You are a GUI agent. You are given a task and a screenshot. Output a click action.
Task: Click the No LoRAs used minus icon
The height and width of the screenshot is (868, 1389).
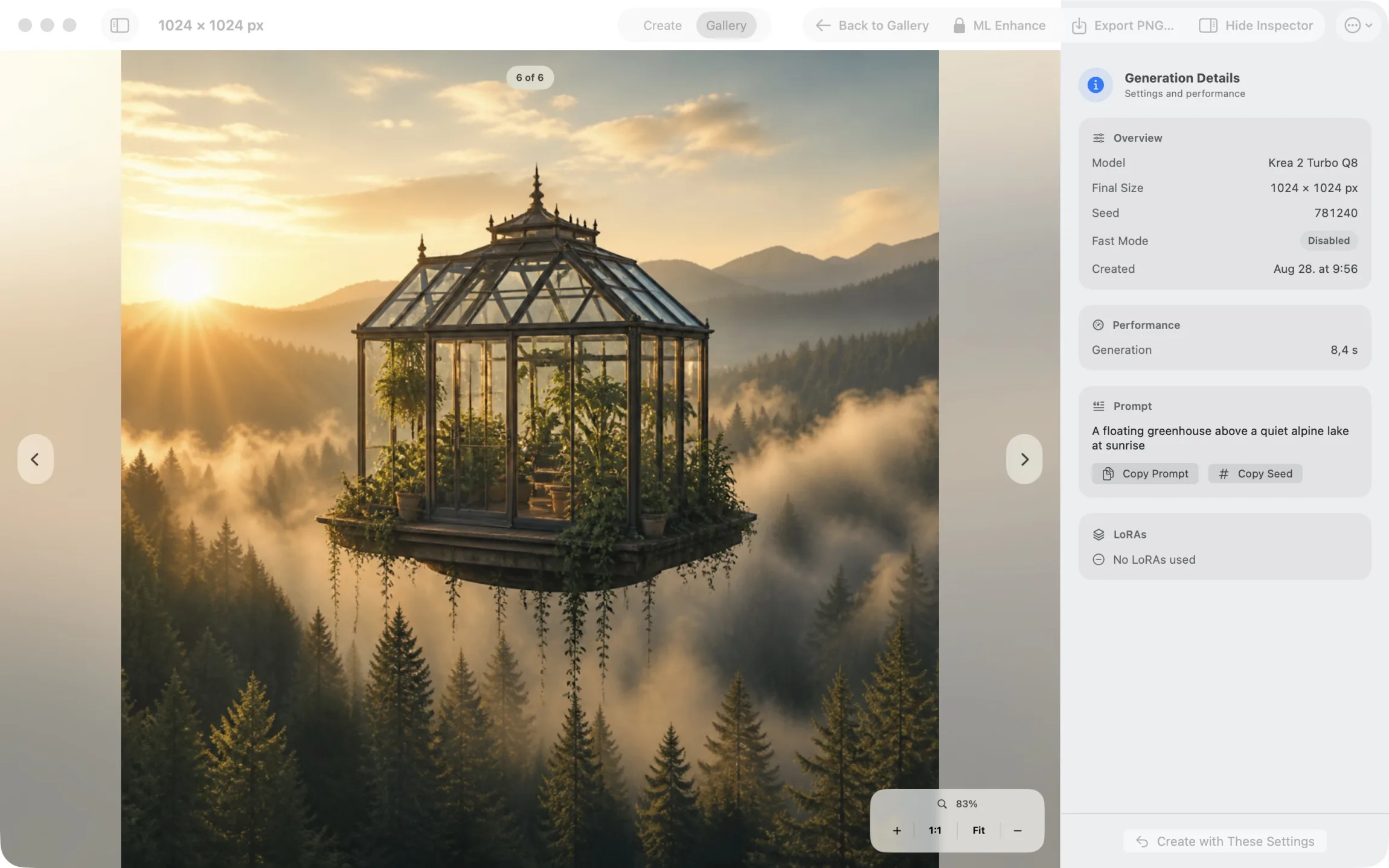[1099, 560]
